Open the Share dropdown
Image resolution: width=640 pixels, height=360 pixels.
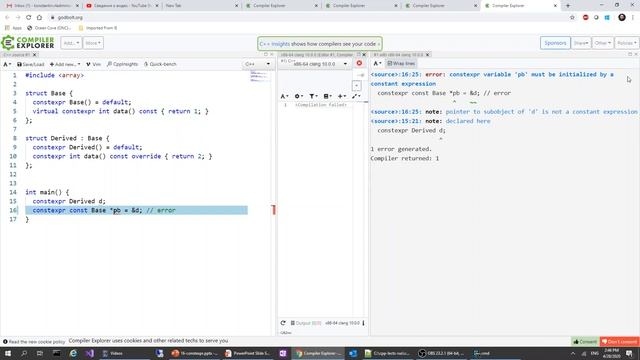(581, 43)
